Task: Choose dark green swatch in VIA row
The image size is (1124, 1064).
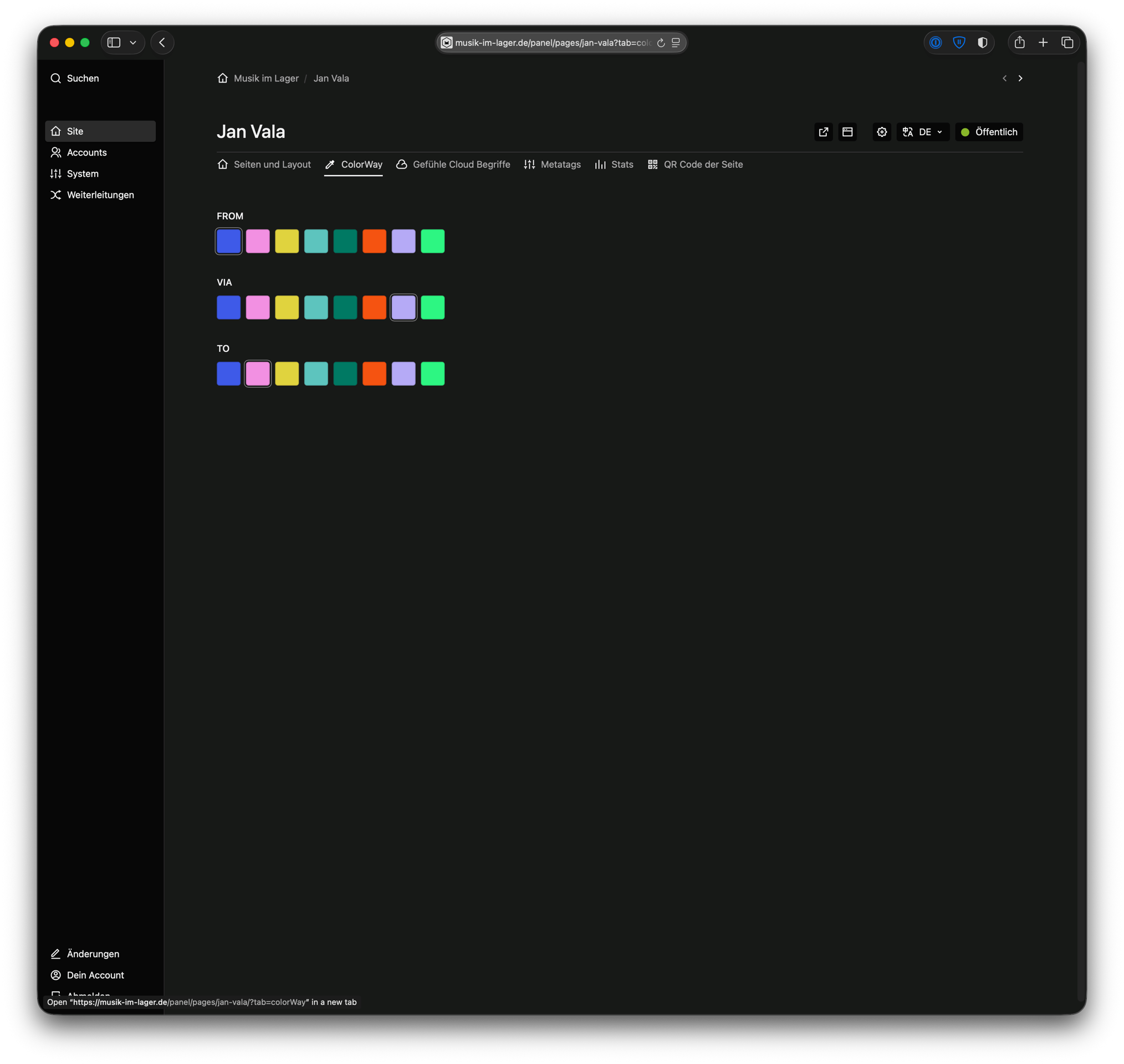Action: 345,308
